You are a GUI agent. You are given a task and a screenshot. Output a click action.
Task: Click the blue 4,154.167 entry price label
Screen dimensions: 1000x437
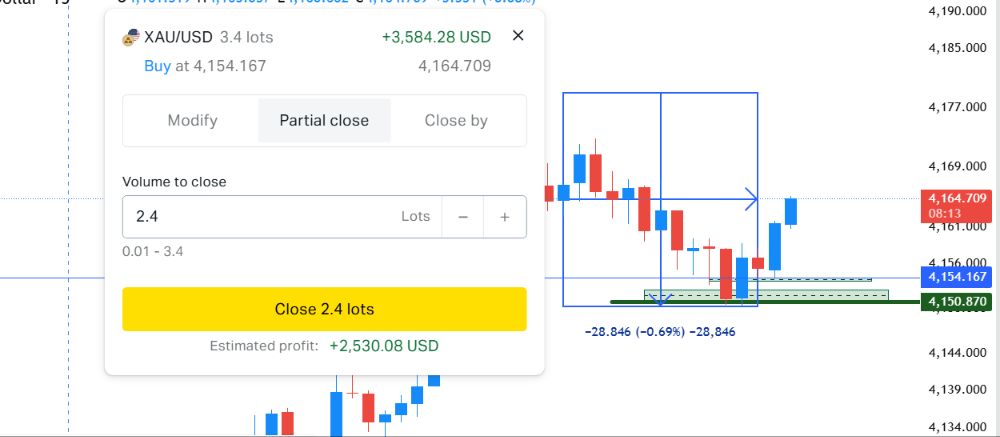[x=956, y=278]
